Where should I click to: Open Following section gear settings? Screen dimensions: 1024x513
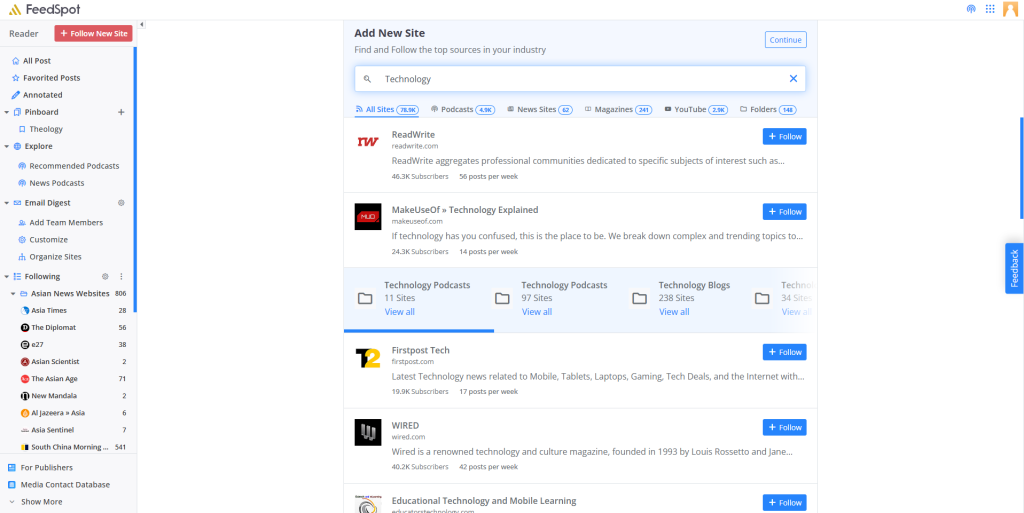(x=105, y=276)
